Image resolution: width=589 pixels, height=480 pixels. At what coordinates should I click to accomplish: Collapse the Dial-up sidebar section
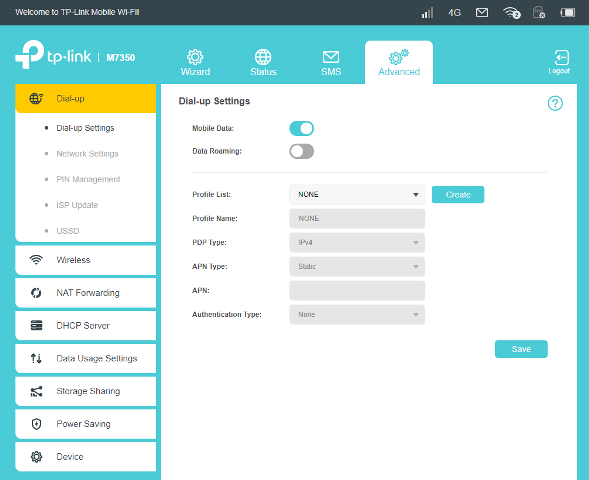[x=85, y=98]
